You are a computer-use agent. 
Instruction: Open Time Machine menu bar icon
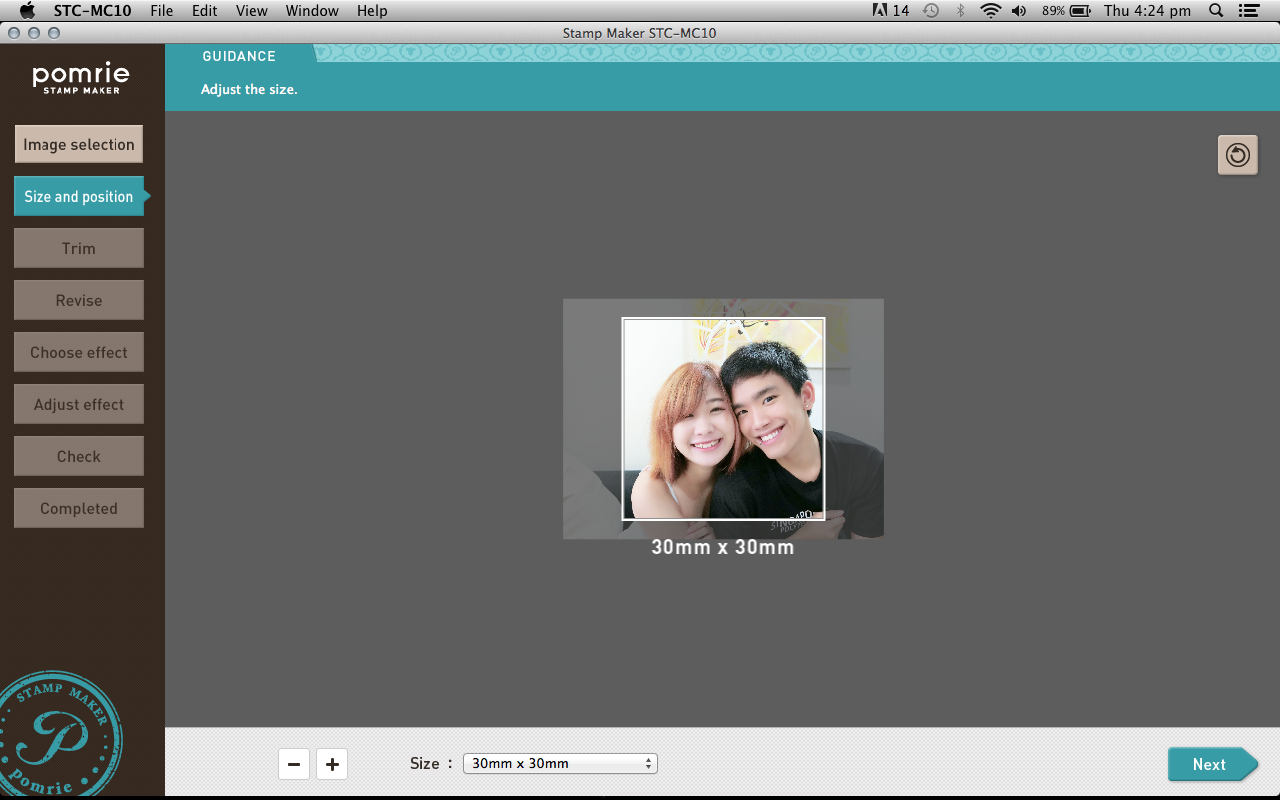931,11
